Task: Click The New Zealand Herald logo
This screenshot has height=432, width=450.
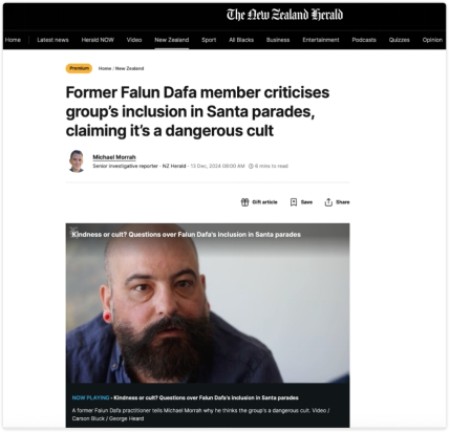Action: pos(285,15)
